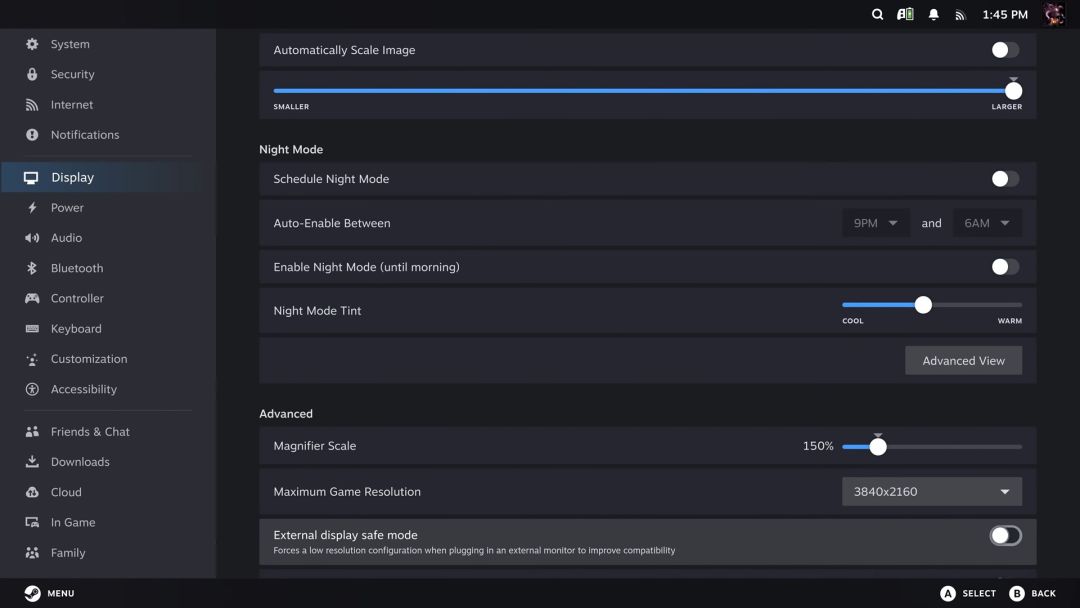Click the A button SELECT glyph
This screenshot has width=1080, height=608.
tap(948, 593)
